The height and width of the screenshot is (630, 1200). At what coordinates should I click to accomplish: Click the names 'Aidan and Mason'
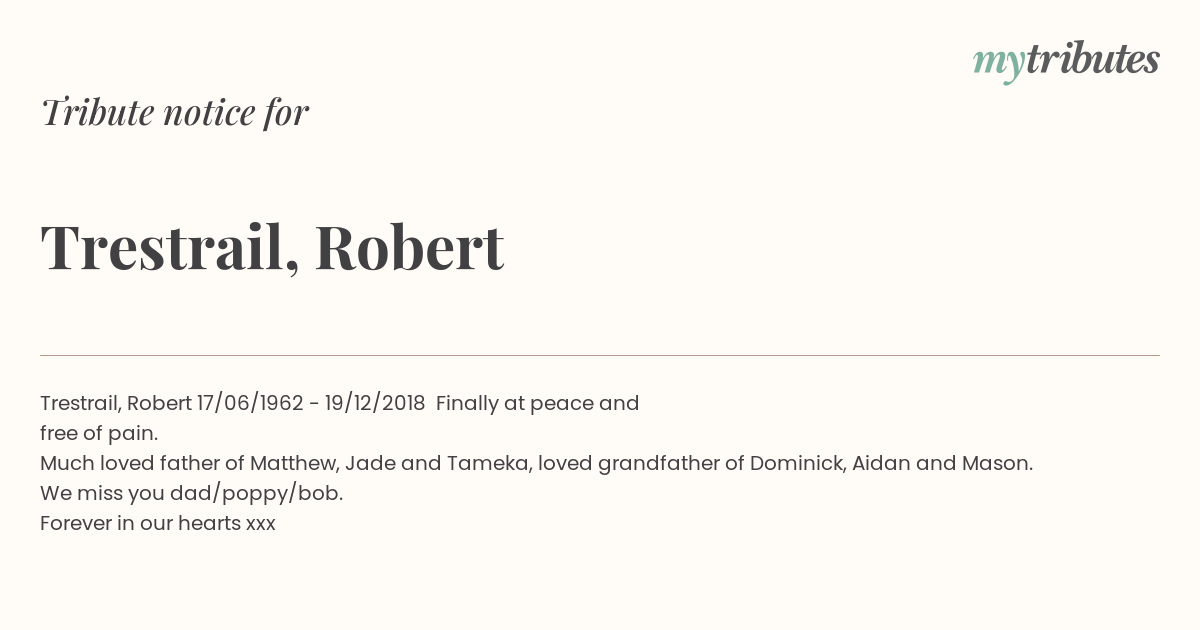coord(940,463)
